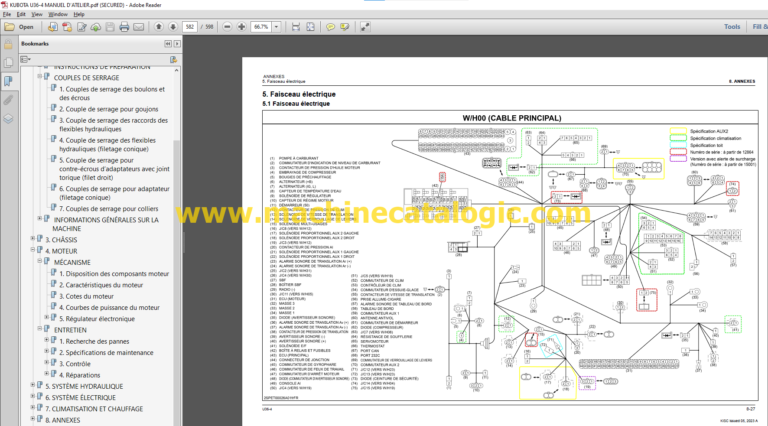Open the bookmarks options menu dropdown
Screen dimensions: 768x426
tap(25, 59)
